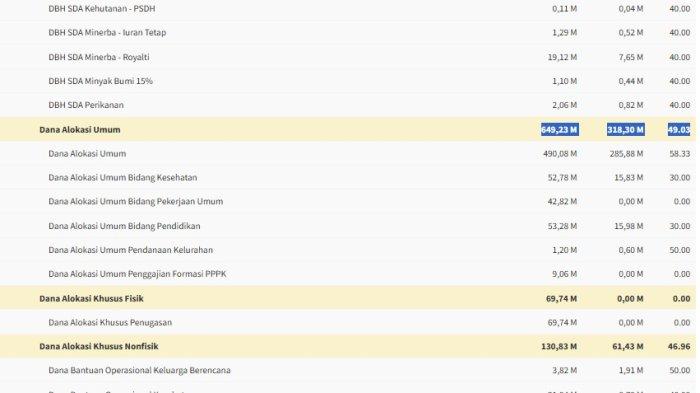Click the highlighted 318,30 M value
The image size is (700, 393).
pyautogui.click(x=625, y=130)
